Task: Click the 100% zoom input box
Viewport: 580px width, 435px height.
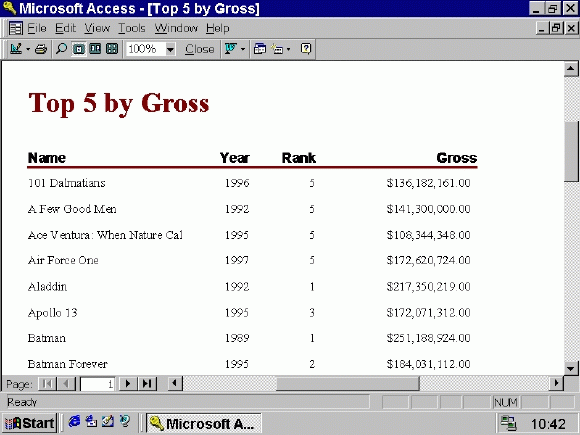Action: [x=145, y=49]
